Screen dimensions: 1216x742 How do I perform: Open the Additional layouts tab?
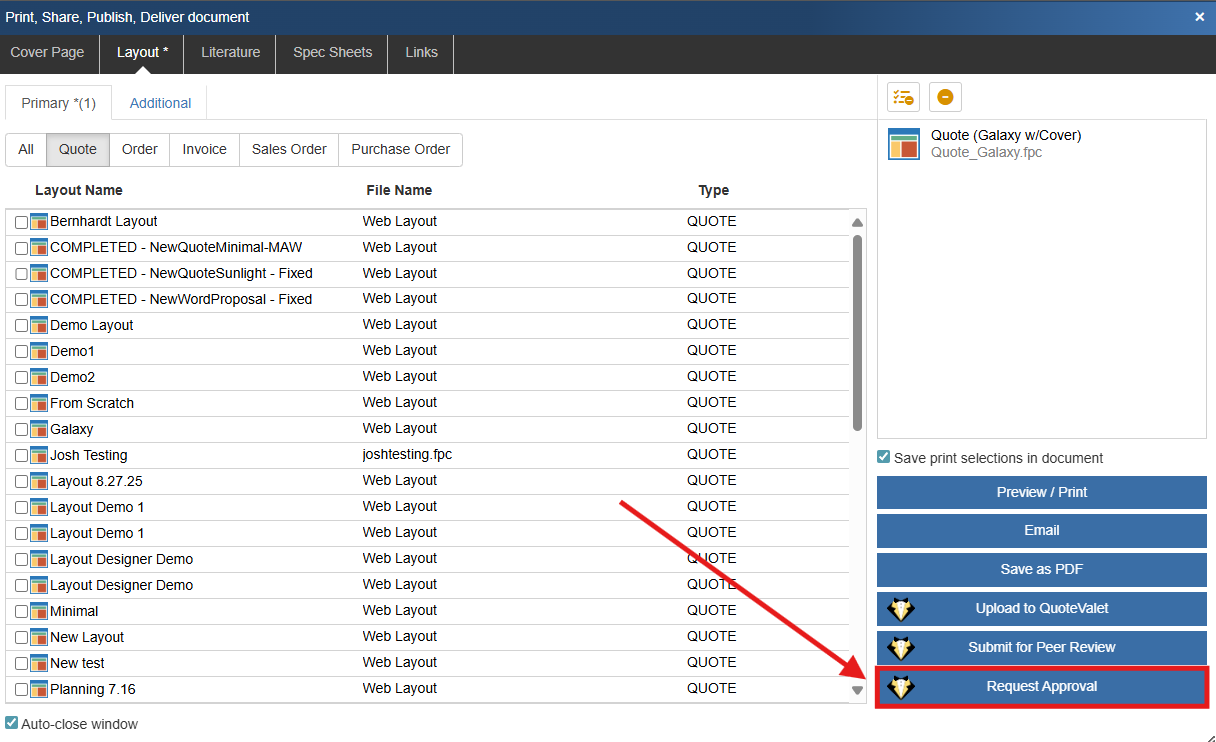pyautogui.click(x=160, y=103)
